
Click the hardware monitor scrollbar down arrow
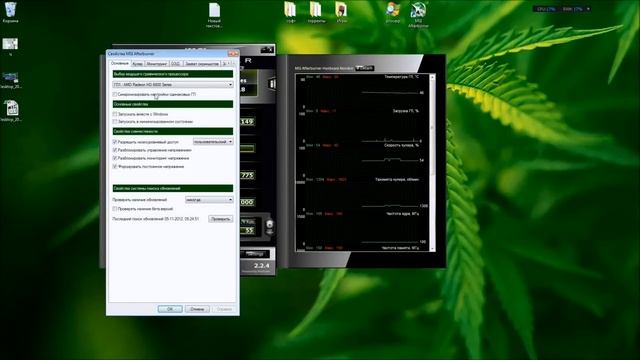tap(432, 249)
